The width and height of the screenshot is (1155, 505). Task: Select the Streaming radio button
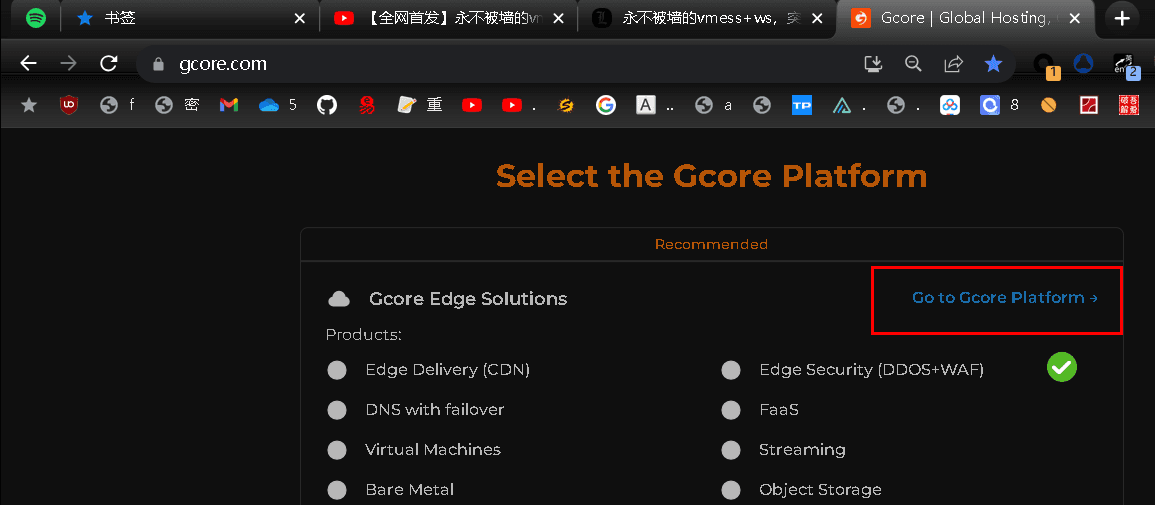731,450
